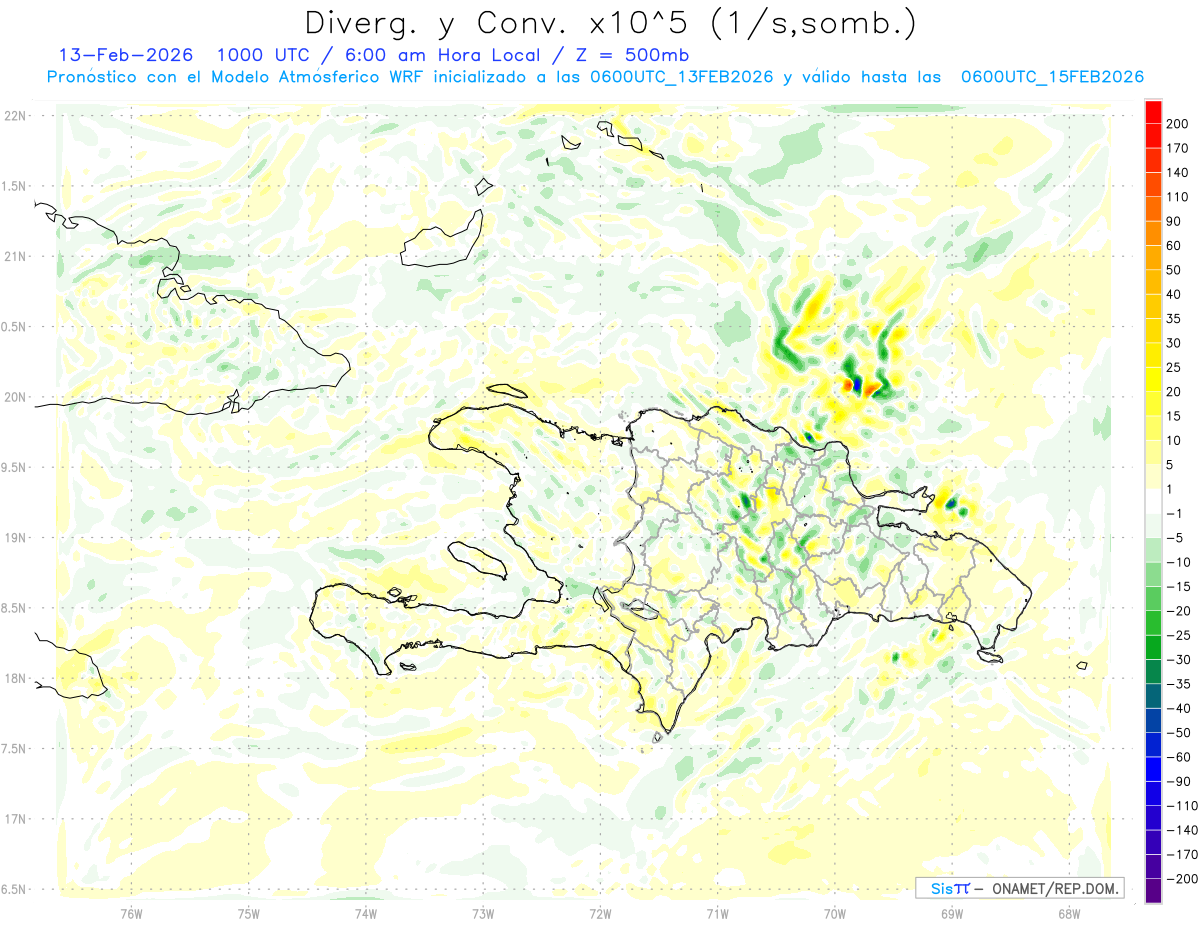The width and height of the screenshot is (1200, 927).
Task: Click the initialization time '0600UTC_13FEB2026'
Action: pyautogui.click(x=681, y=77)
